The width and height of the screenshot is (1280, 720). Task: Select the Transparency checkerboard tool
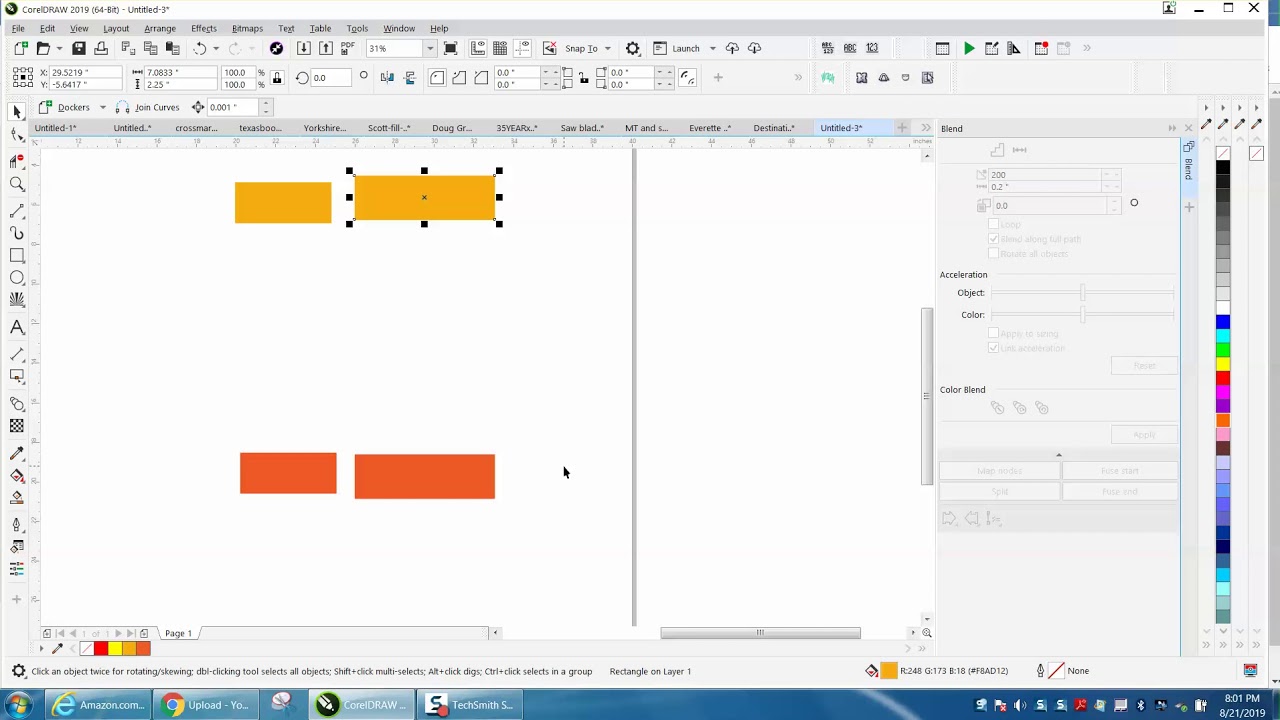(x=17, y=426)
